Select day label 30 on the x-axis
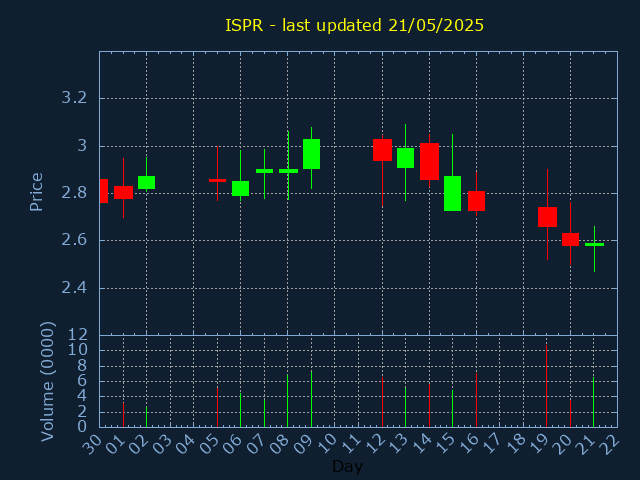Image resolution: width=640 pixels, height=480 pixels. click(93, 444)
